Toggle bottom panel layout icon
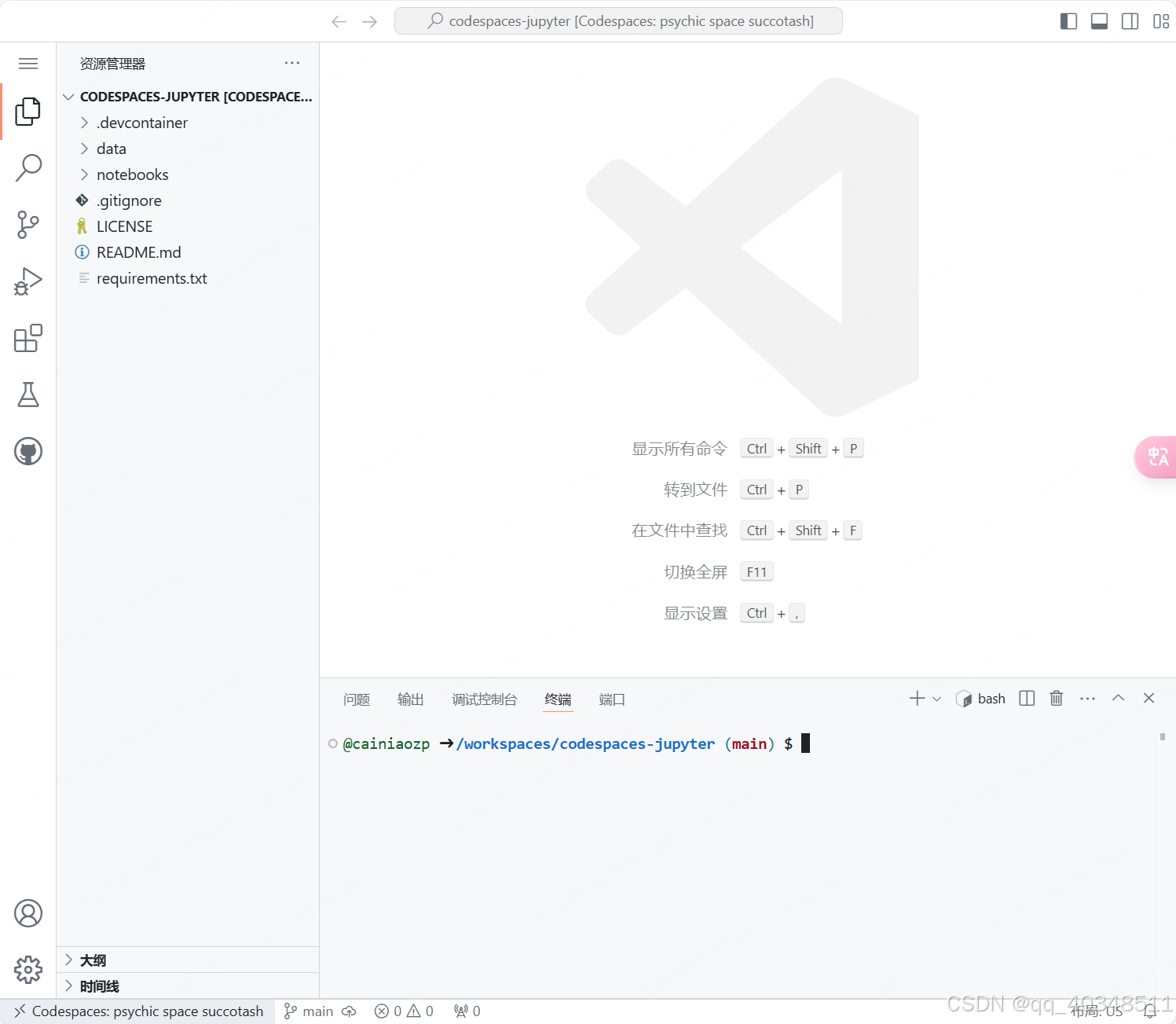Screen dimensions: 1176x1024 click(x=1099, y=21)
